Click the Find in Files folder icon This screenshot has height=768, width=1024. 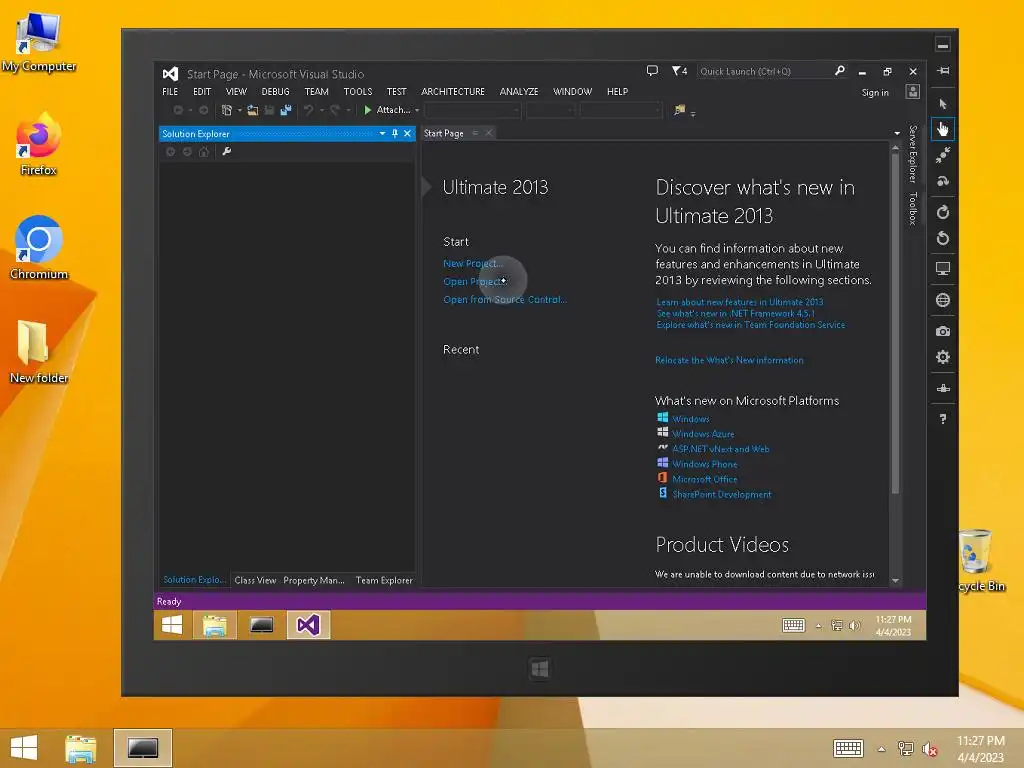click(679, 110)
